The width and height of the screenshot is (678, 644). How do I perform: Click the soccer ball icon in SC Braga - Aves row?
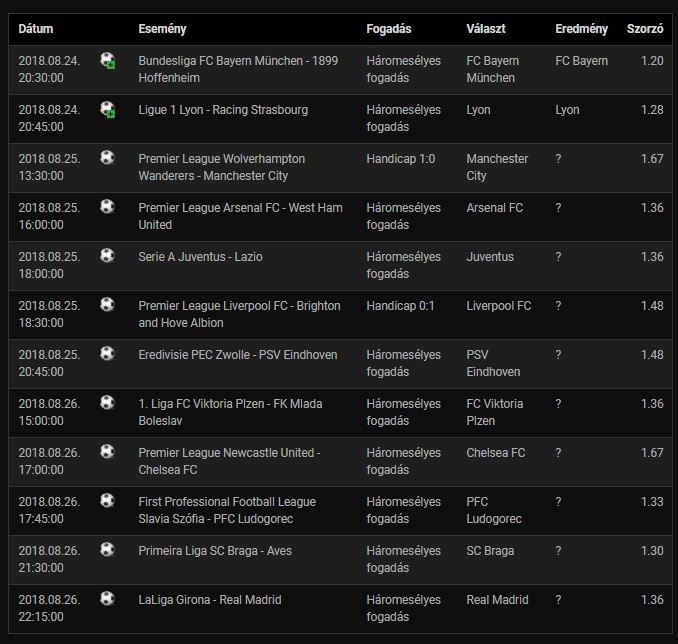pos(107,549)
